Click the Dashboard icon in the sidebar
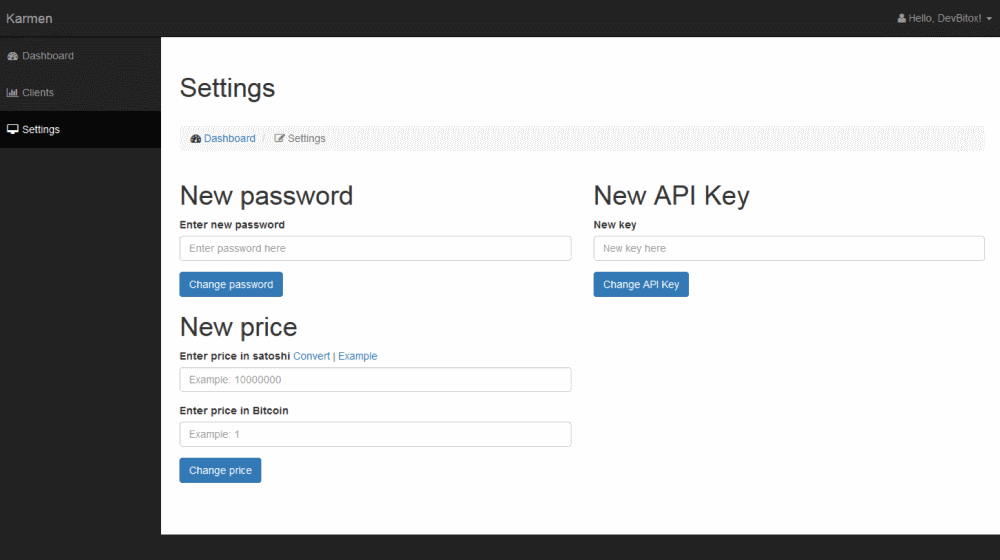The width and height of the screenshot is (1000, 560). click(12, 56)
